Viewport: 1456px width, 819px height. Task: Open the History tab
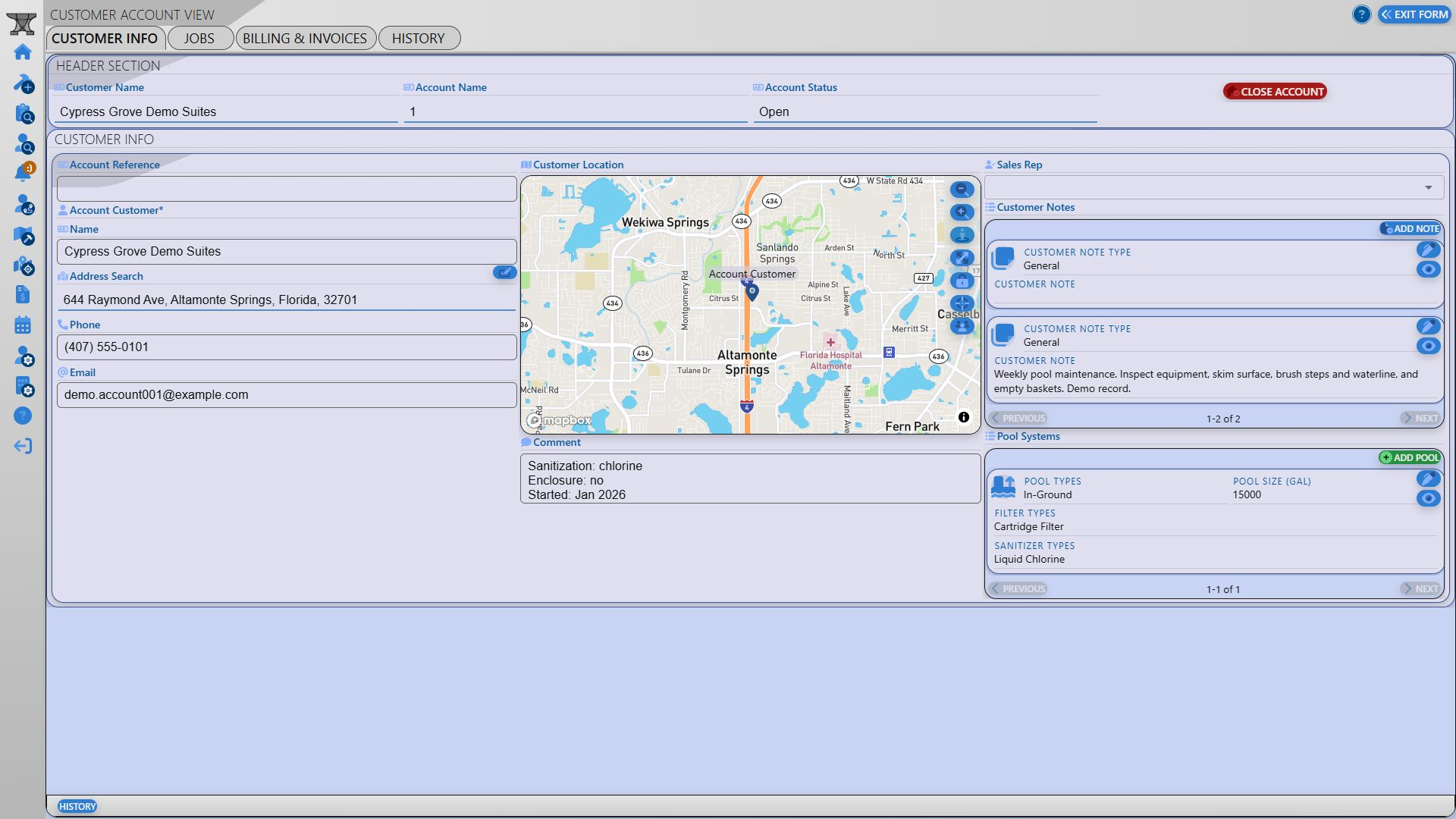click(419, 39)
